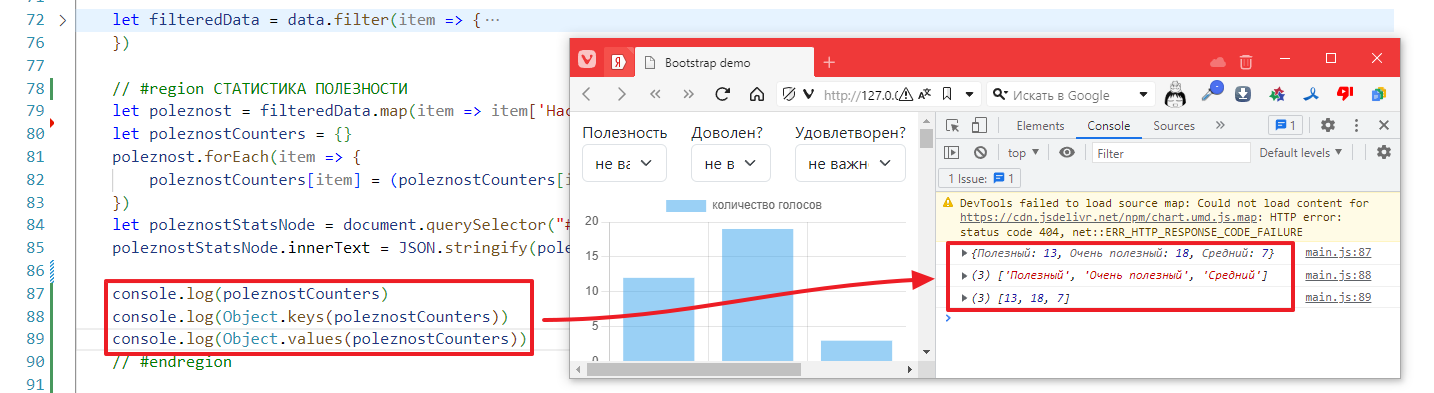Click the 1 Issue button
The width and height of the screenshot is (1434, 393).
(980, 178)
